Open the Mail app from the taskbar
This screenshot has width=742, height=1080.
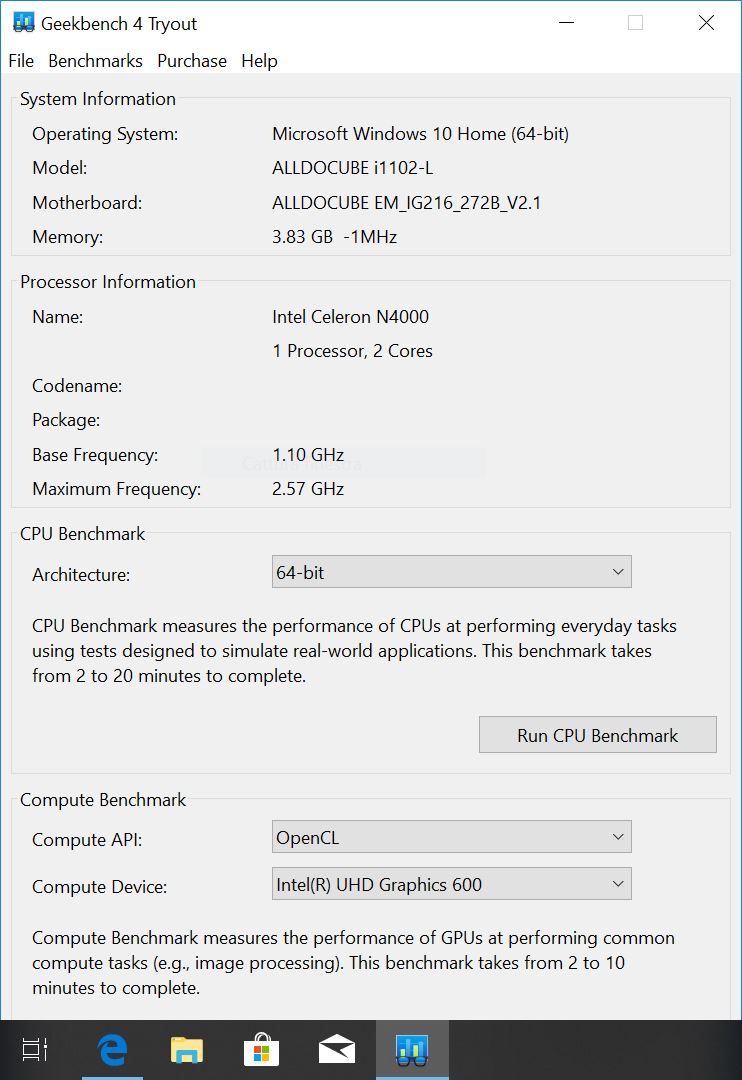(x=336, y=1049)
